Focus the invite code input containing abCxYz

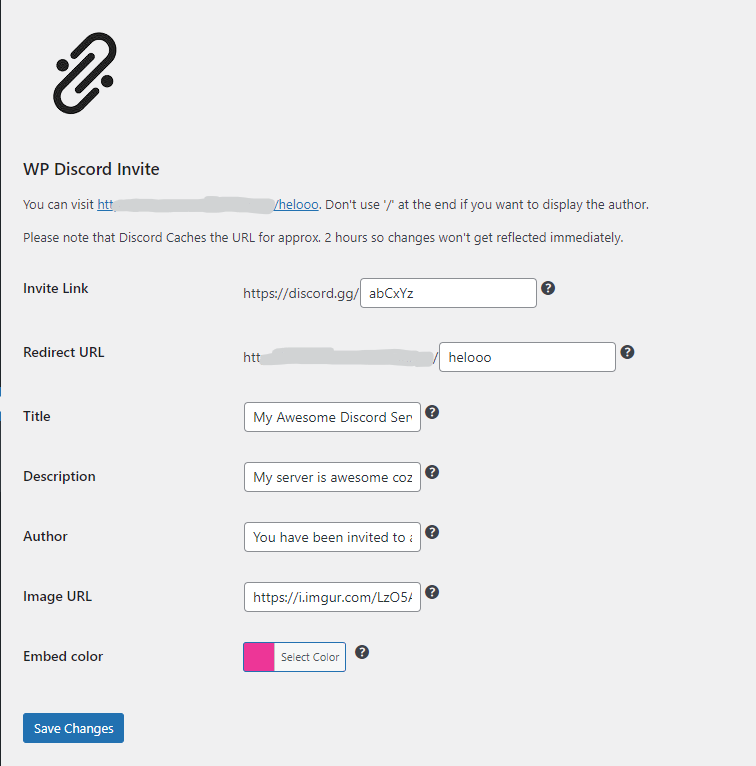coord(448,293)
